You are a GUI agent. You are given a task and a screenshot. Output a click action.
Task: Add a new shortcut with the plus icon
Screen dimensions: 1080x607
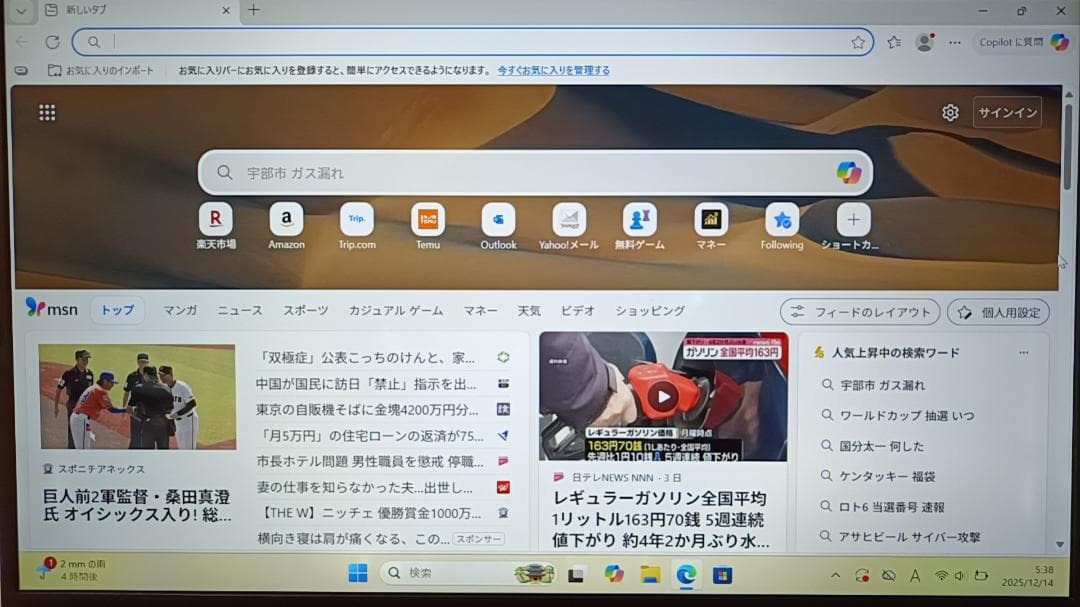tap(853, 219)
